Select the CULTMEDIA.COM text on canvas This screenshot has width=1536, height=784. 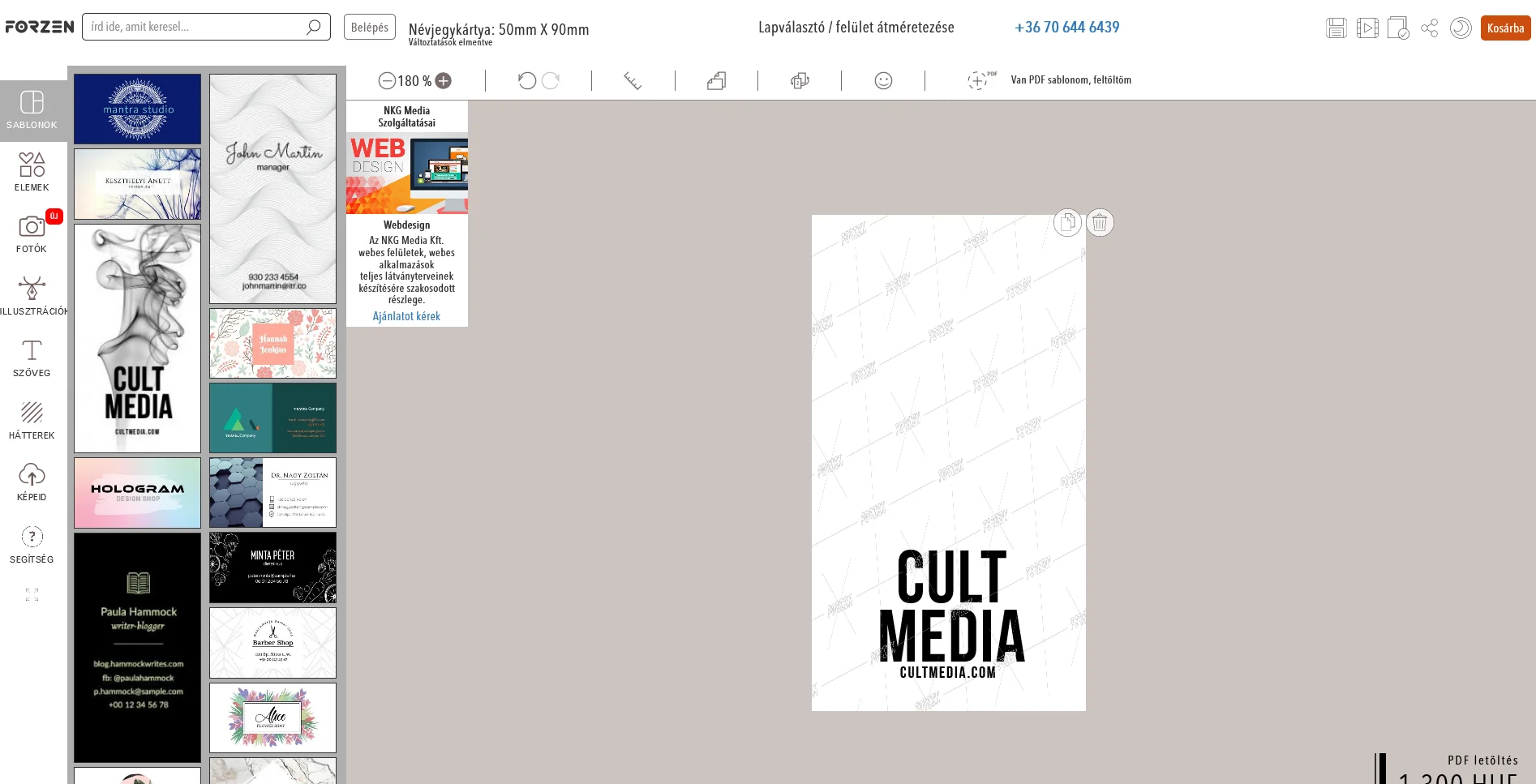(x=948, y=672)
